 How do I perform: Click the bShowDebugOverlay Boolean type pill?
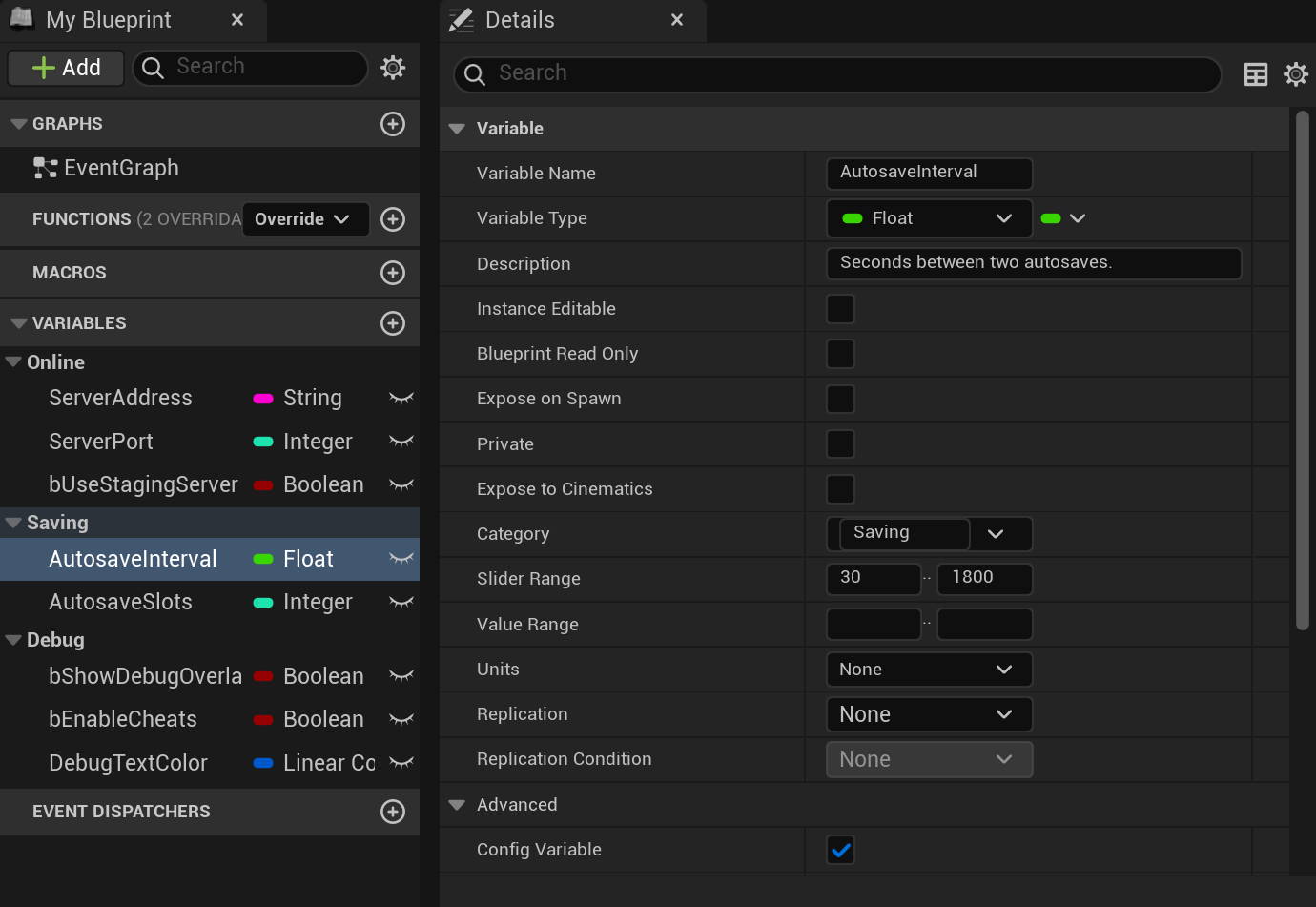click(x=263, y=677)
